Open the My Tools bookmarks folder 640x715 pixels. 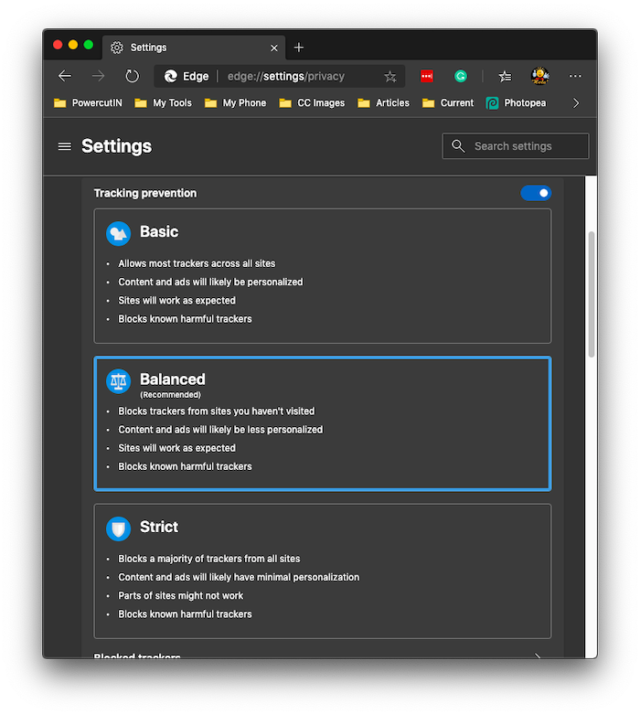pos(164,103)
